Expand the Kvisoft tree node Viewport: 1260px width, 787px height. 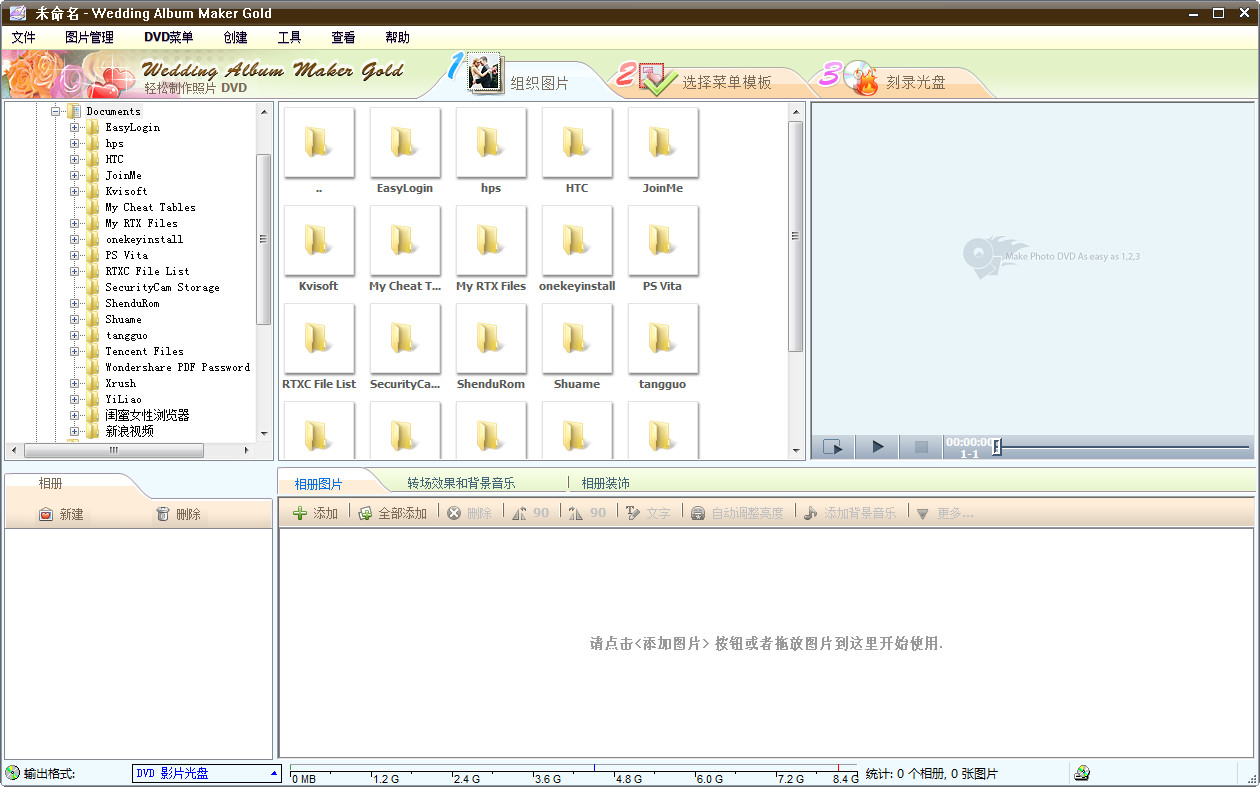pos(75,191)
